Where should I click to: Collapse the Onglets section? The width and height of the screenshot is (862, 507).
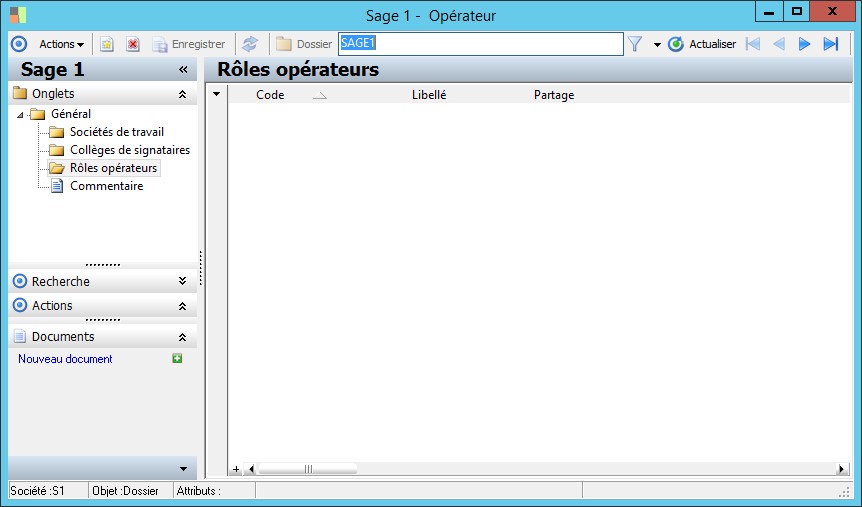[x=183, y=94]
